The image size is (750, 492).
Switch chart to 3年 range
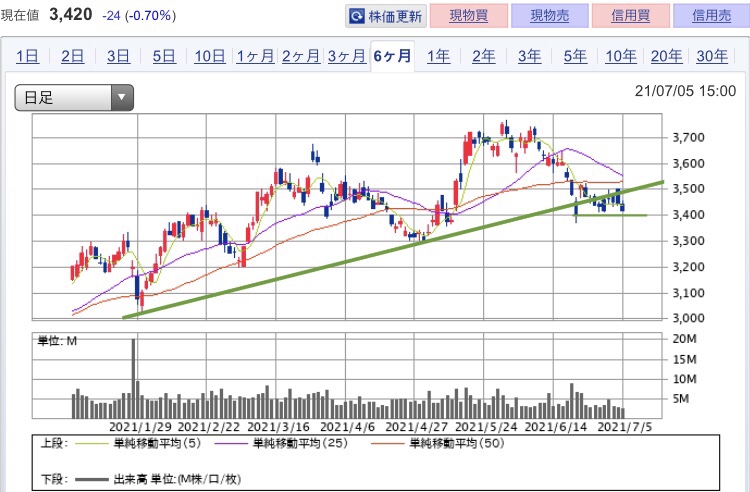point(529,56)
